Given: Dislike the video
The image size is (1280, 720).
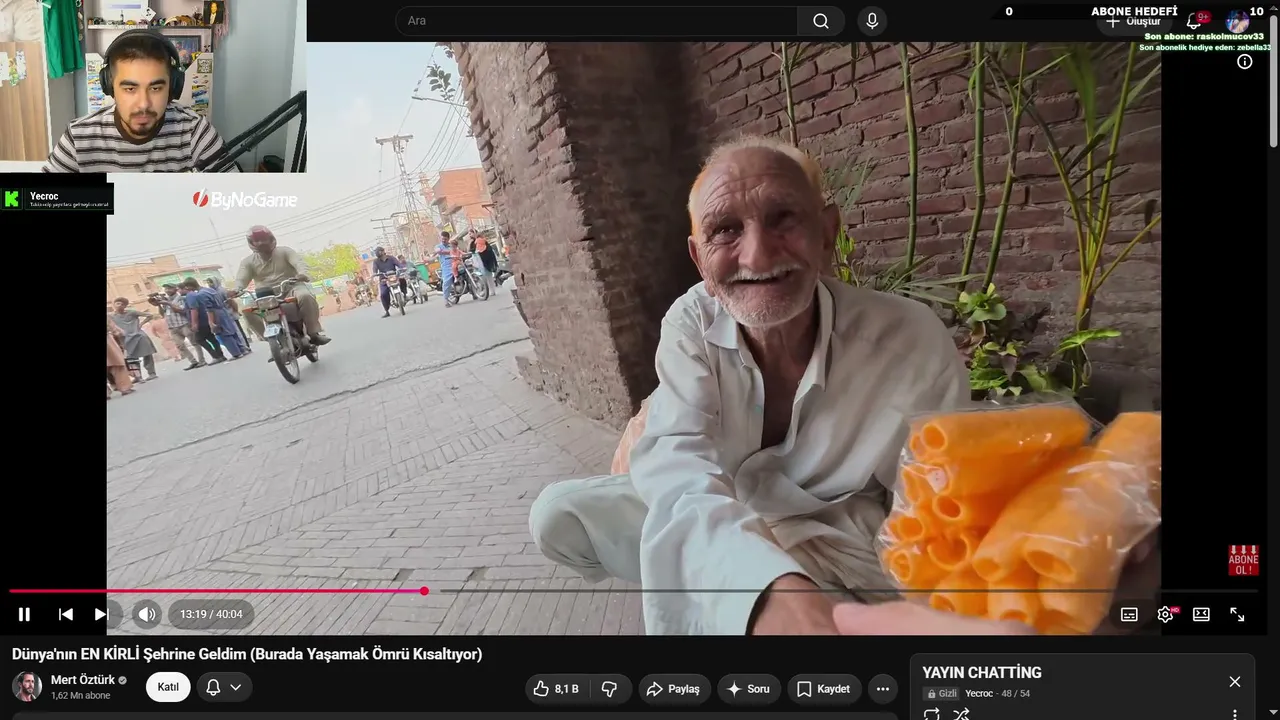Looking at the screenshot, I should pos(610,689).
